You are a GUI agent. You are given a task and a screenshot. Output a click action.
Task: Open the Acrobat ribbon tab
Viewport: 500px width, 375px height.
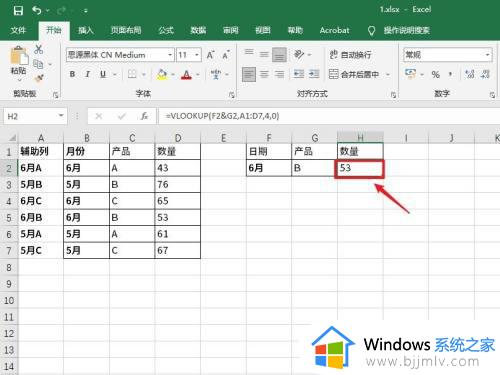pyautogui.click(x=334, y=30)
